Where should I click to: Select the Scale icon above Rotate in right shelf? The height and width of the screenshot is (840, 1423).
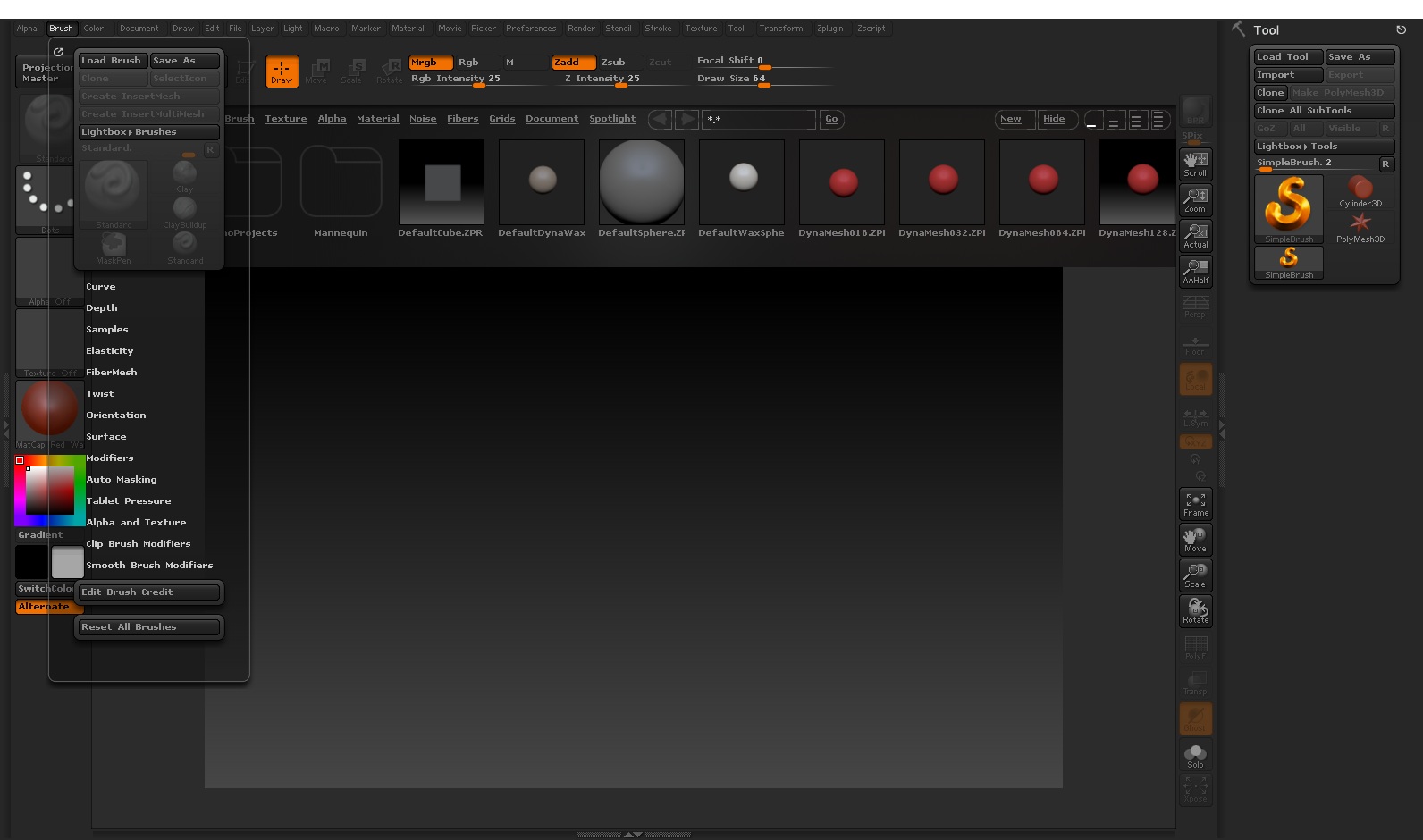click(1195, 575)
